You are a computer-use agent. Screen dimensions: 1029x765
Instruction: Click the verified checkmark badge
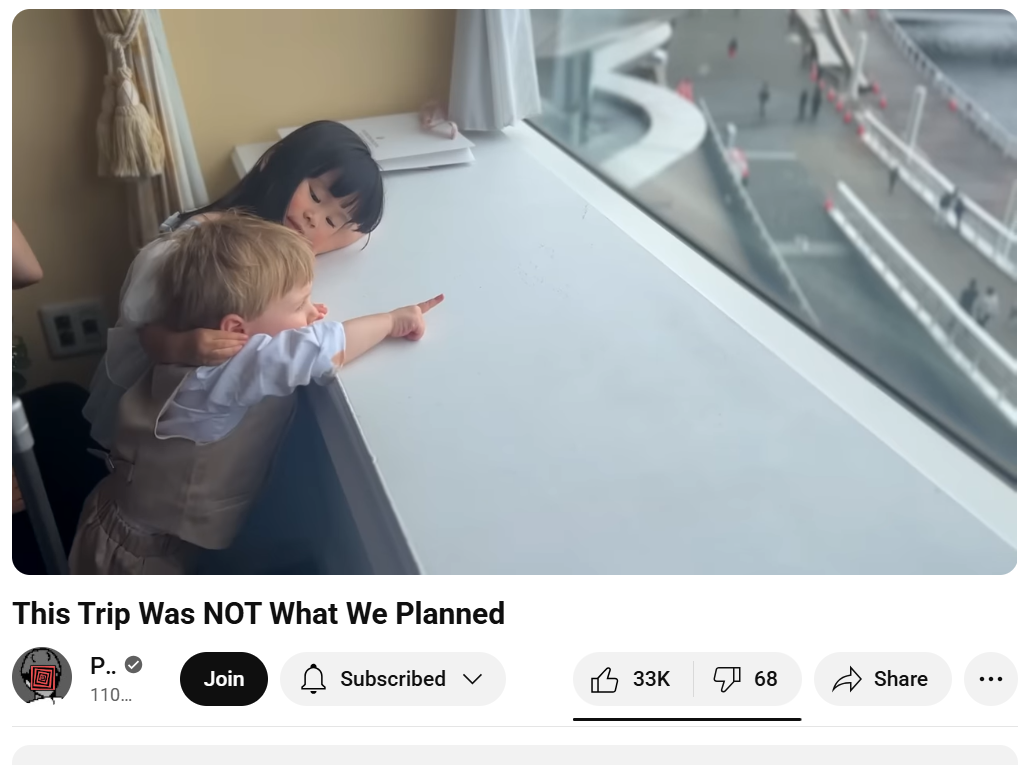click(x=134, y=665)
